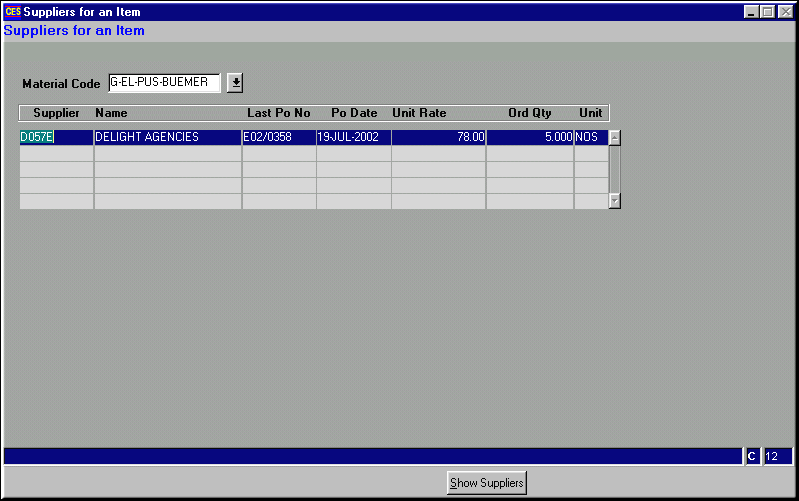The image size is (799, 501).
Task: Select the Last Po No E02/0358 cell
Action: pos(278,137)
